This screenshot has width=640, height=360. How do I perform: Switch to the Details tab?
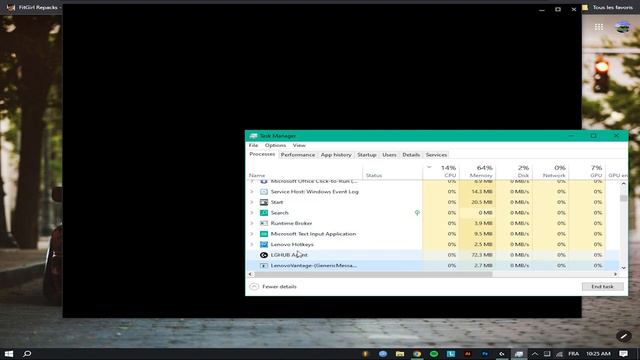pyautogui.click(x=411, y=155)
